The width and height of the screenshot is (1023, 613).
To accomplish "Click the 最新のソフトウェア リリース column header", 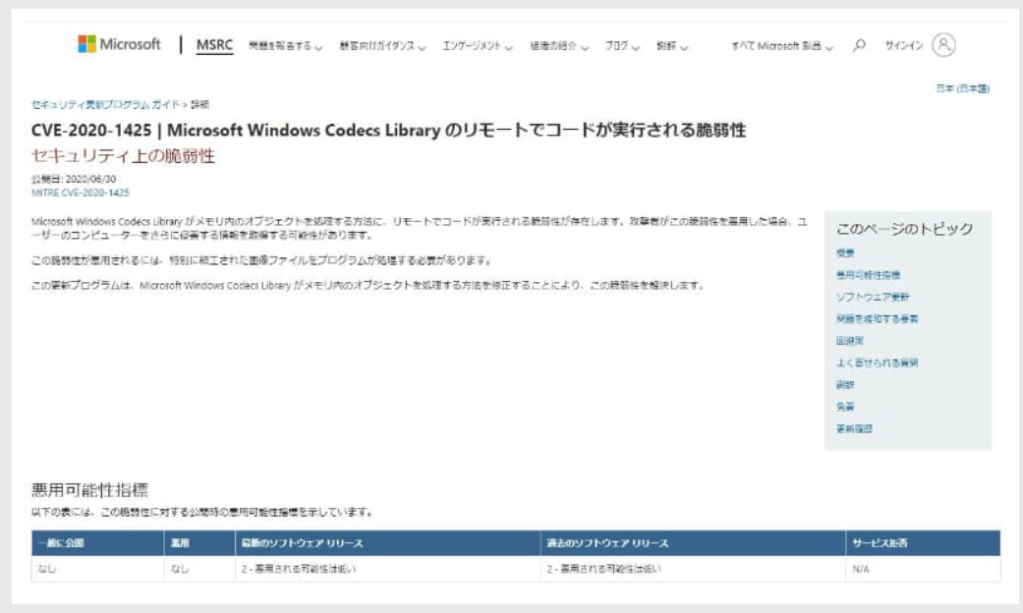I will 301,543.
